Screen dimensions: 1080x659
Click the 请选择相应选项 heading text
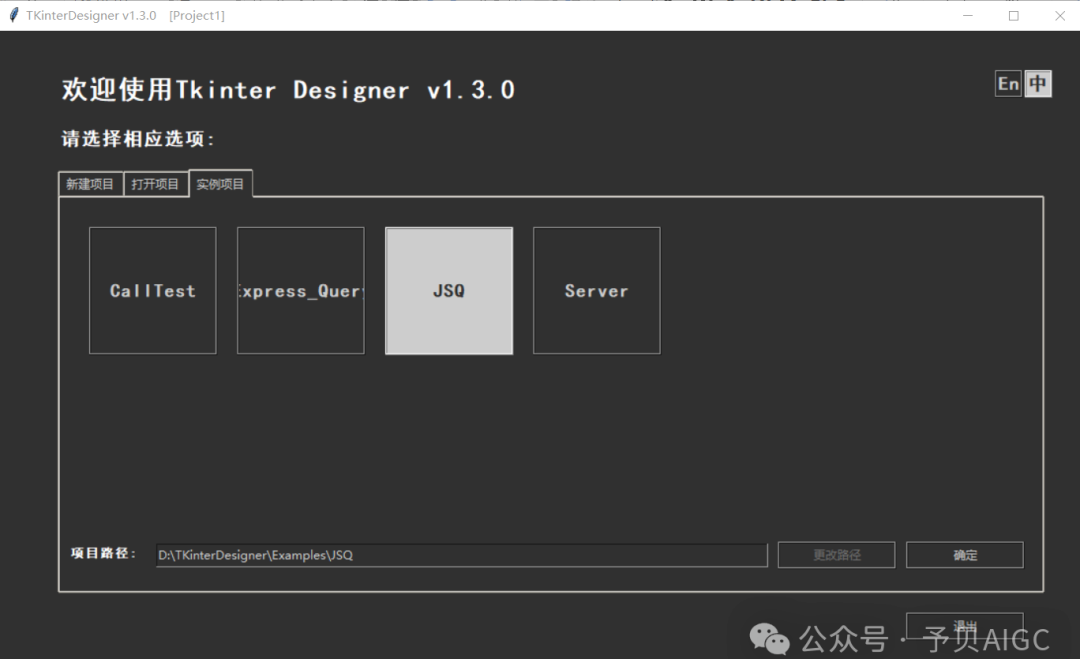138,138
